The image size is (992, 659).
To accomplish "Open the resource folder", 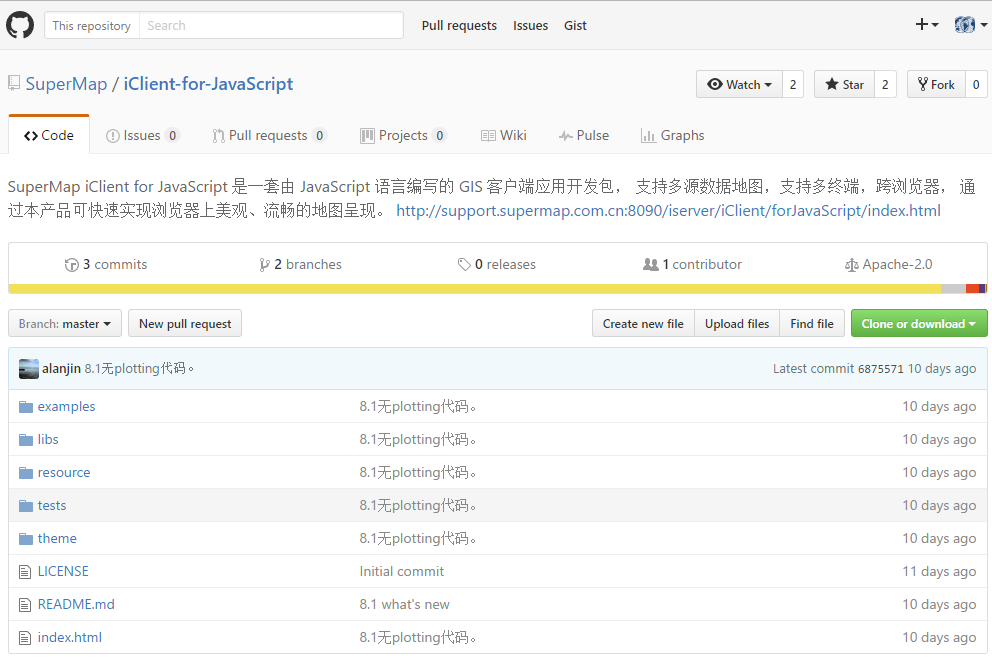I will 64,472.
